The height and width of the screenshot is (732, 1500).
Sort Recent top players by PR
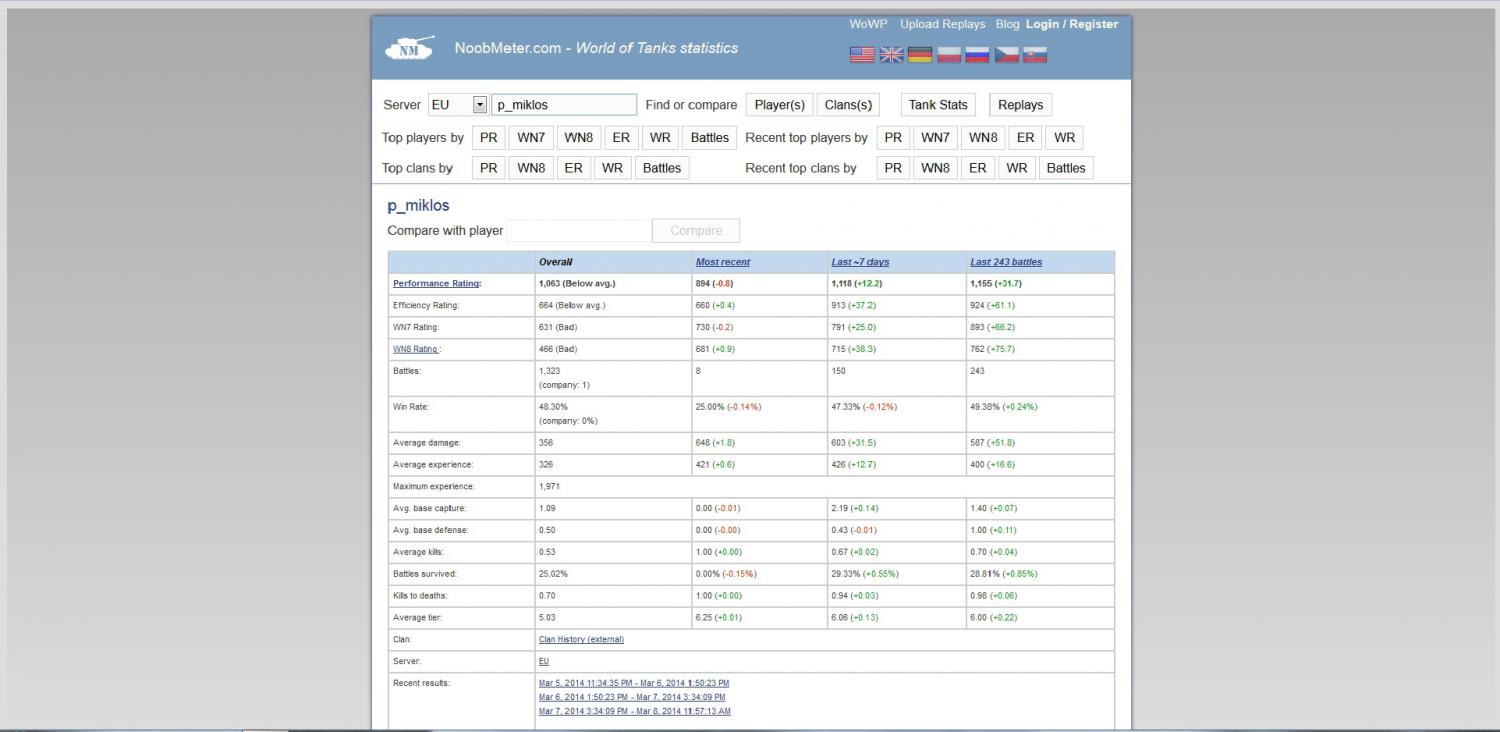(893, 138)
